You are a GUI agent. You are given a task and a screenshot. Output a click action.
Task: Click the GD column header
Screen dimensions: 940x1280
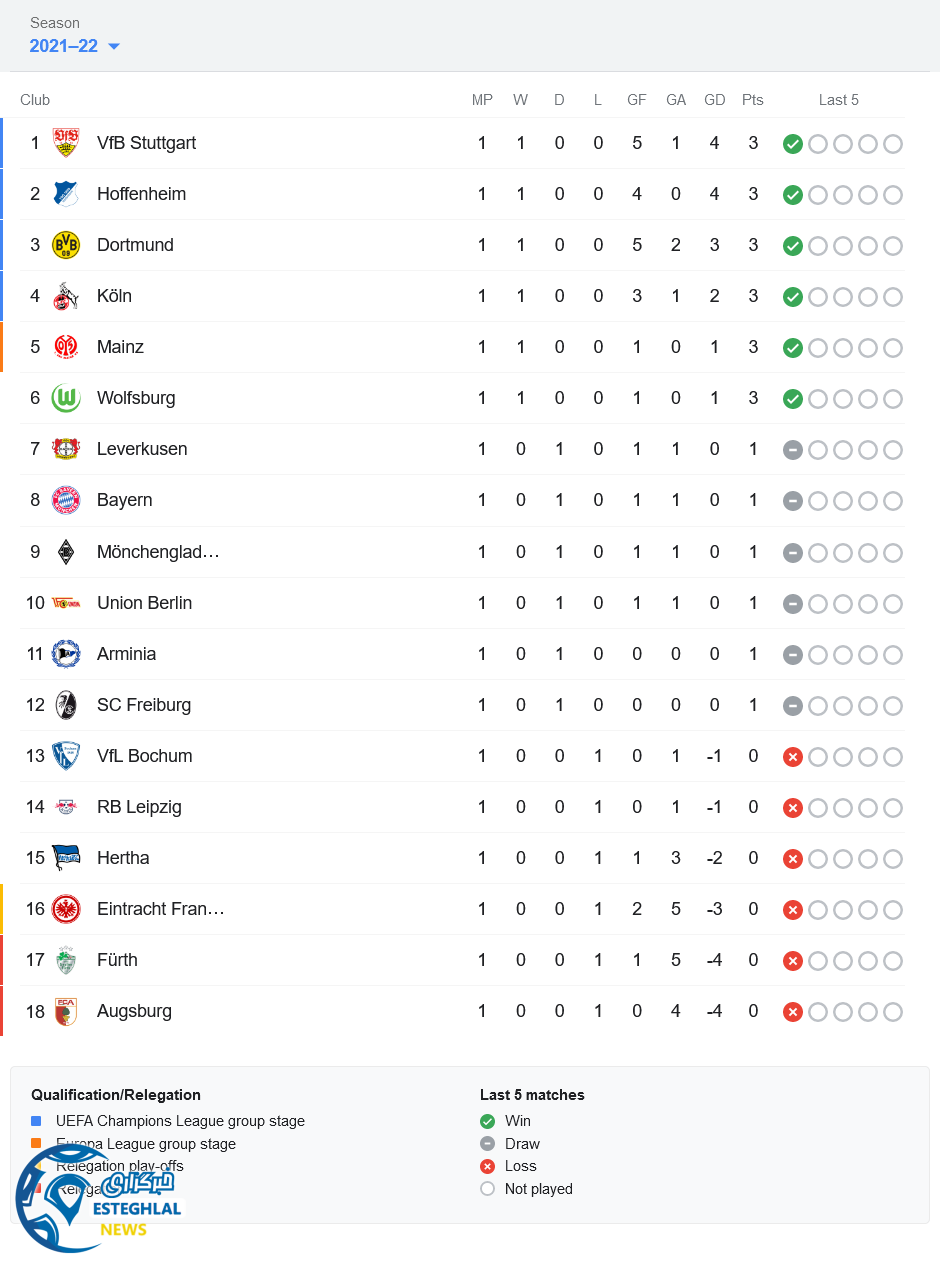point(714,100)
